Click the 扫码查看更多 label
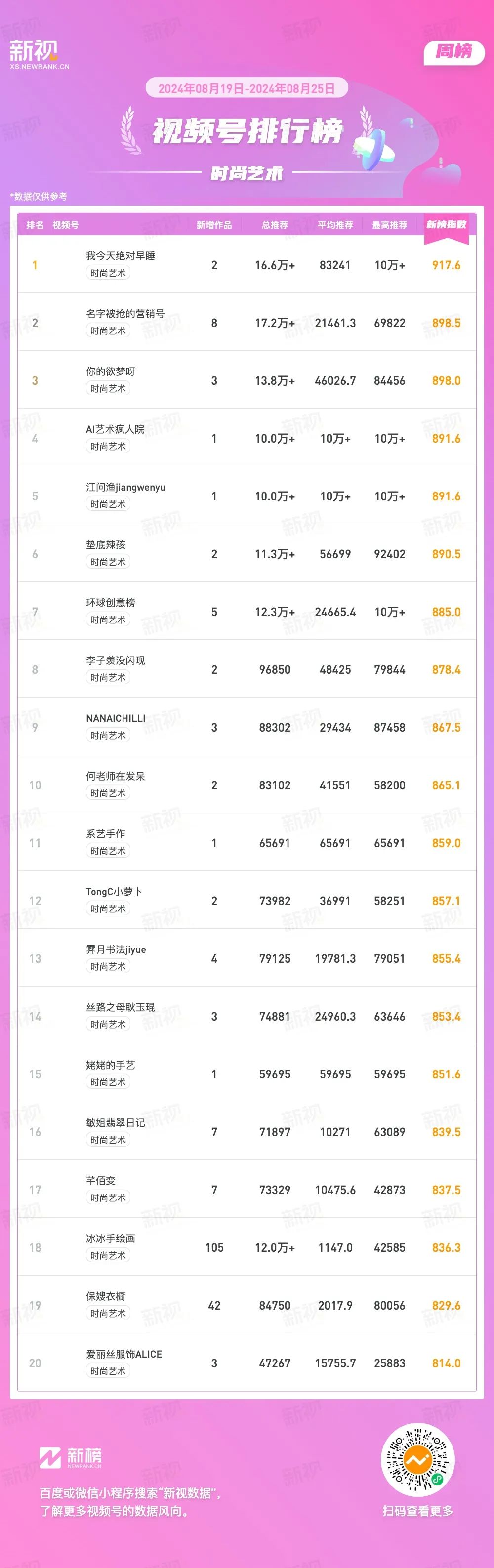Viewport: 494px width, 1568px height. point(418,1511)
